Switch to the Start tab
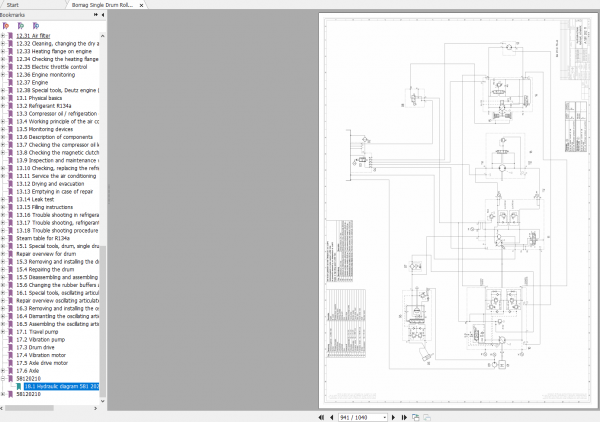Screen dimensions: 600x422 pyautogui.click(x=13, y=5)
